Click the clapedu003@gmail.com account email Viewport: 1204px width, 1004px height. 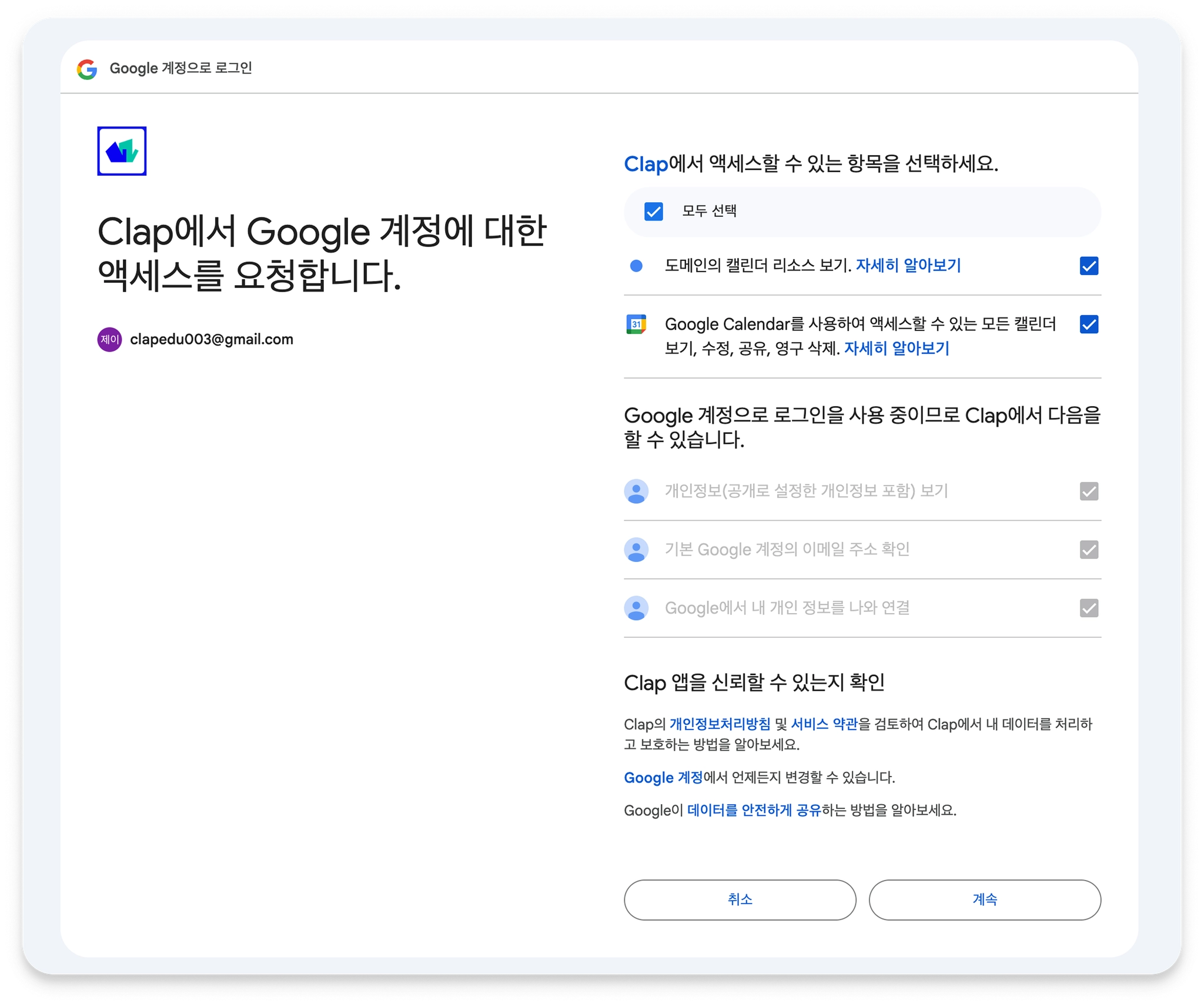coord(212,339)
